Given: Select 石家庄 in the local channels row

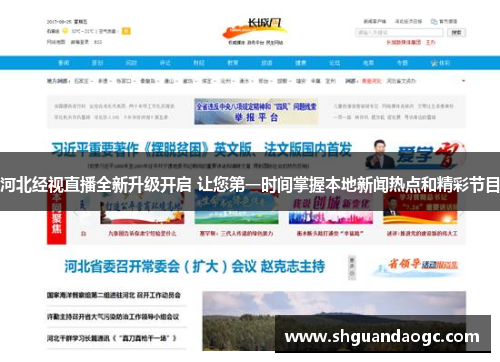Looking at the screenshot, I should [81, 81].
